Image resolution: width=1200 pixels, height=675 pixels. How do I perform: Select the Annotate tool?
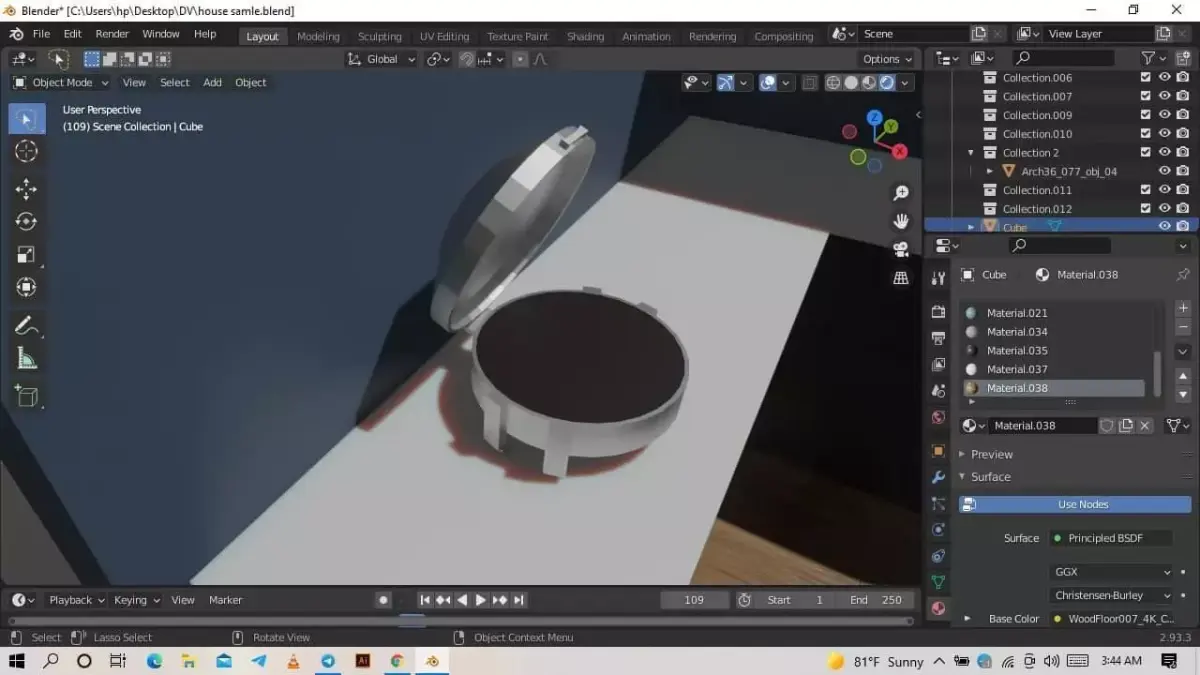pos(27,324)
